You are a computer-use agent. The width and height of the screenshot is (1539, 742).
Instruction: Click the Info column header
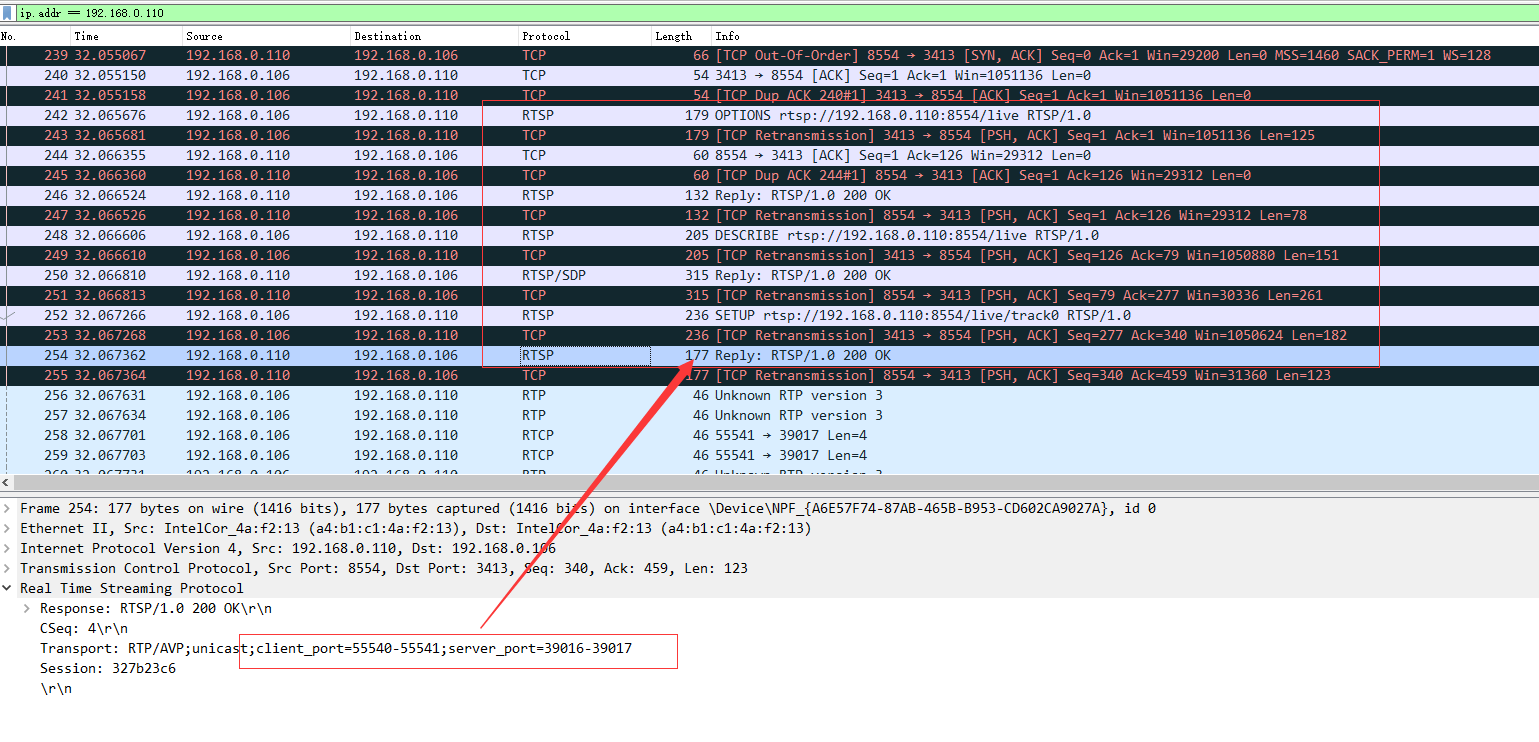[1125, 36]
